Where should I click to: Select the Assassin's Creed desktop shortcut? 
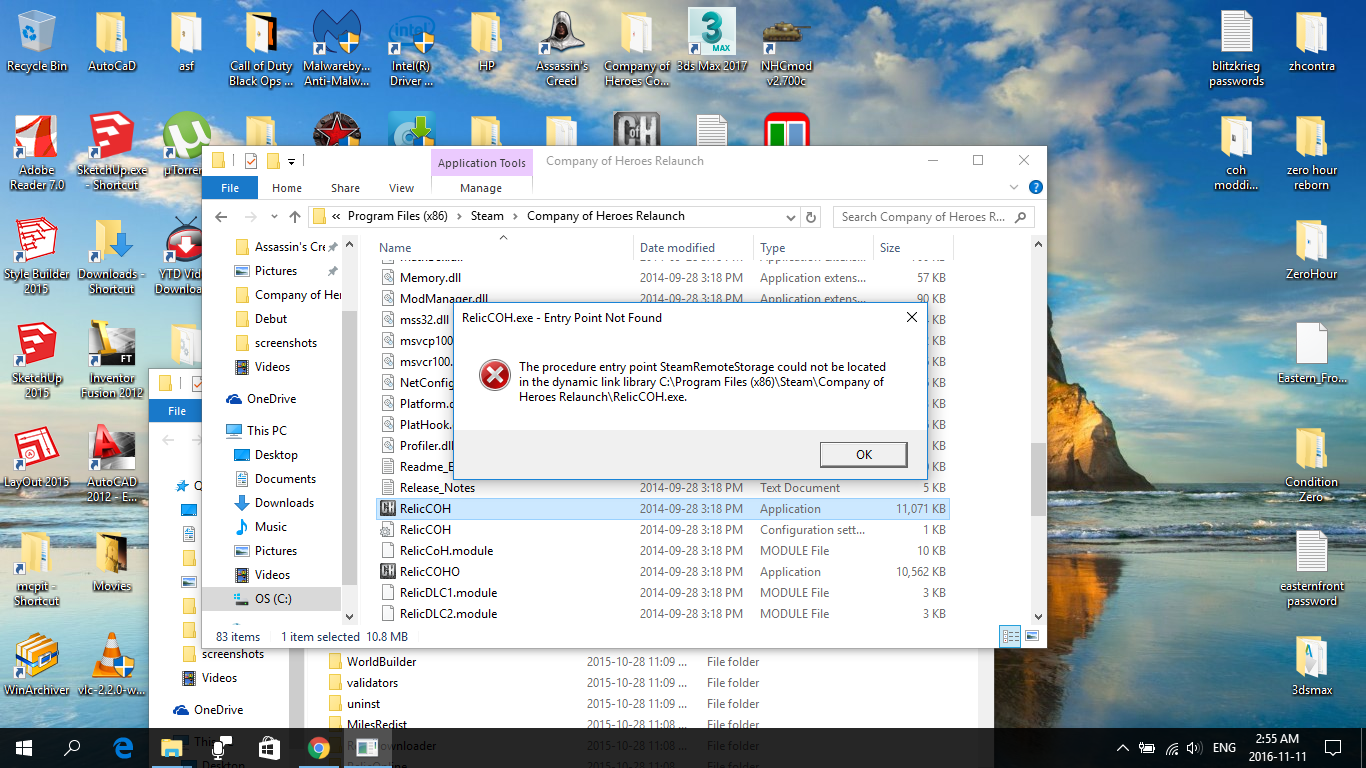(x=562, y=49)
